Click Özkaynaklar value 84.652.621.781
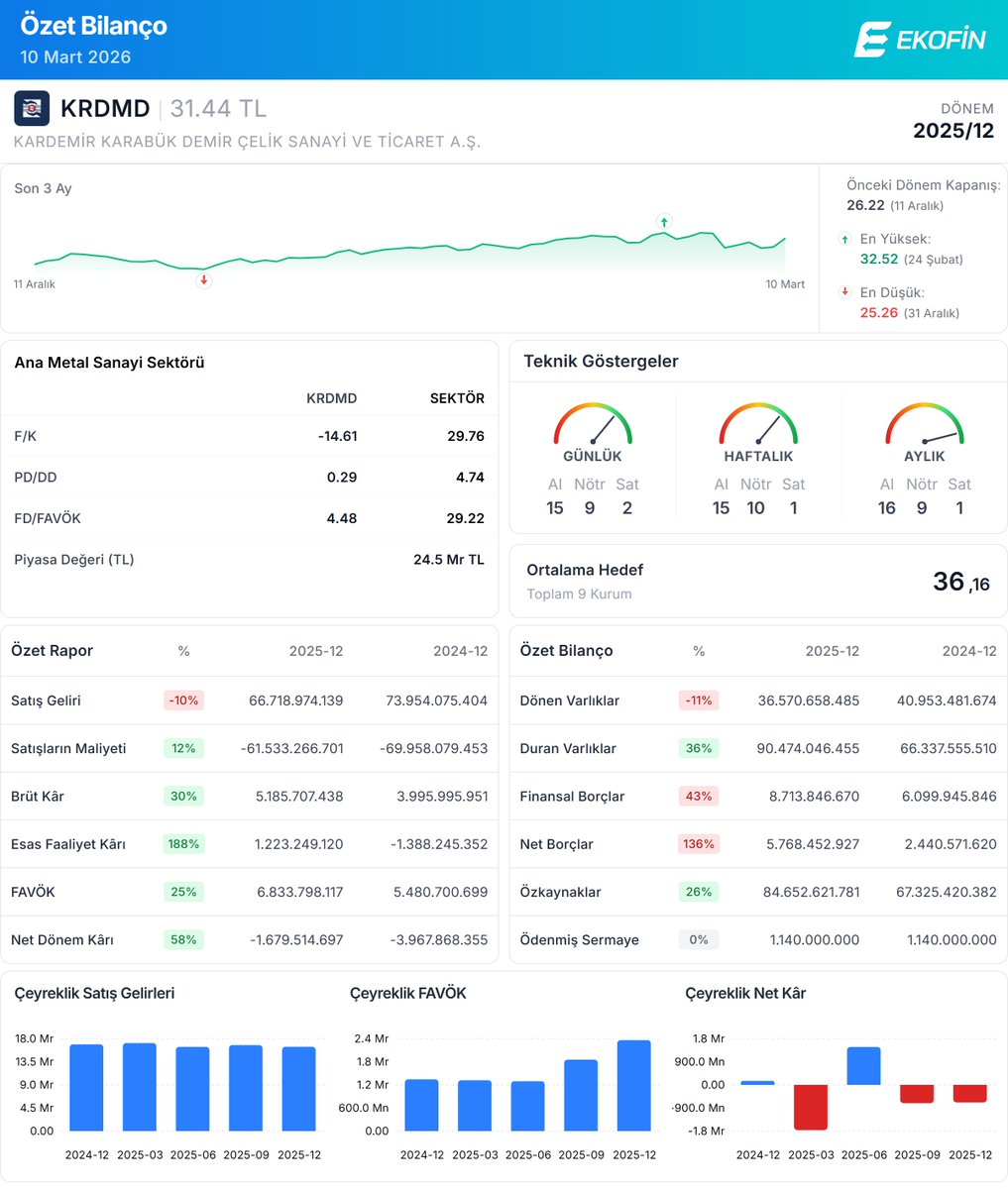 click(x=810, y=892)
